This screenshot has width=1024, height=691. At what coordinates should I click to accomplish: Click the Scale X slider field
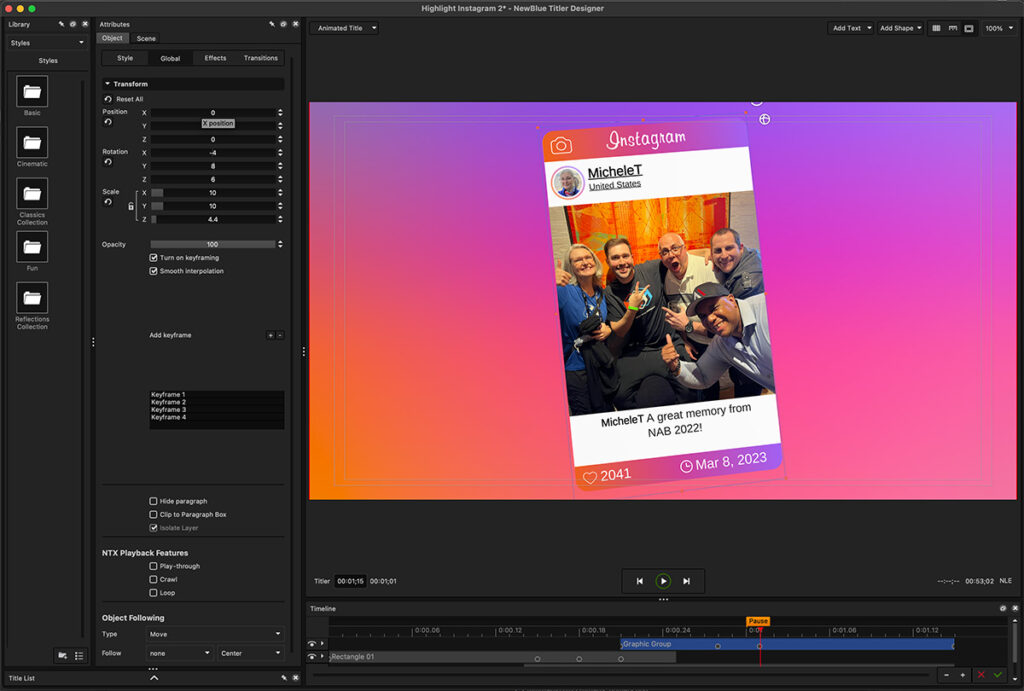tap(213, 193)
